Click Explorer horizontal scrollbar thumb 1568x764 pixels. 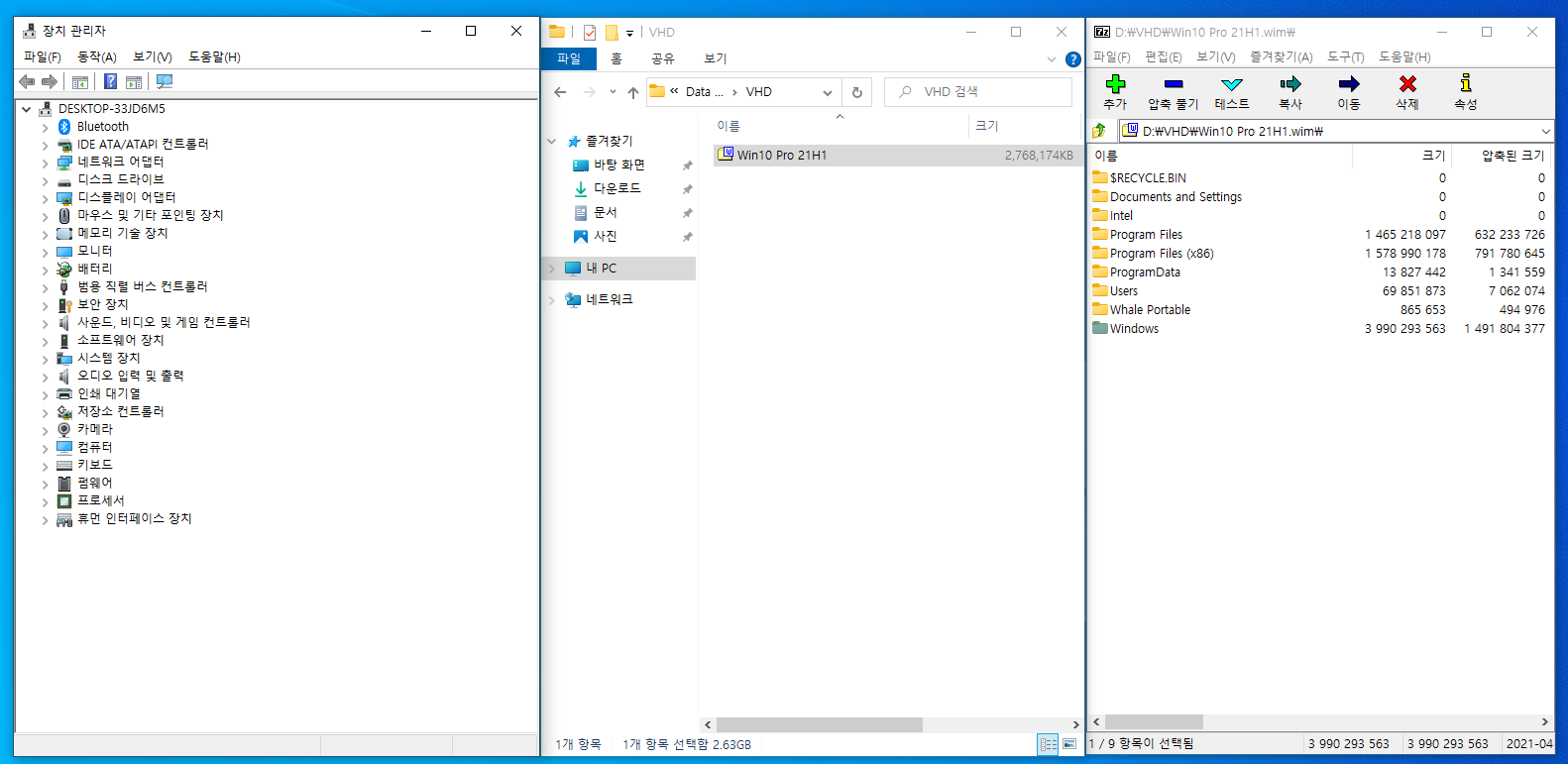819,724
